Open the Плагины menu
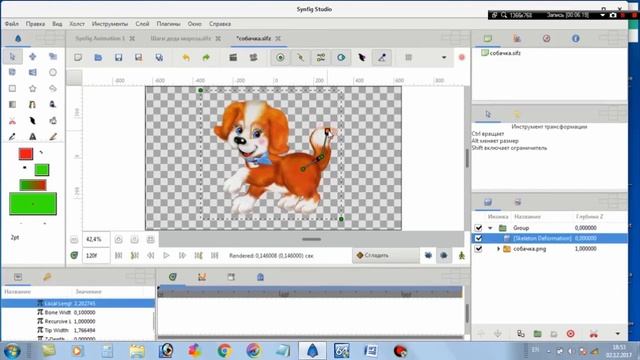640x360 pixels. click(x=168, y=24)
